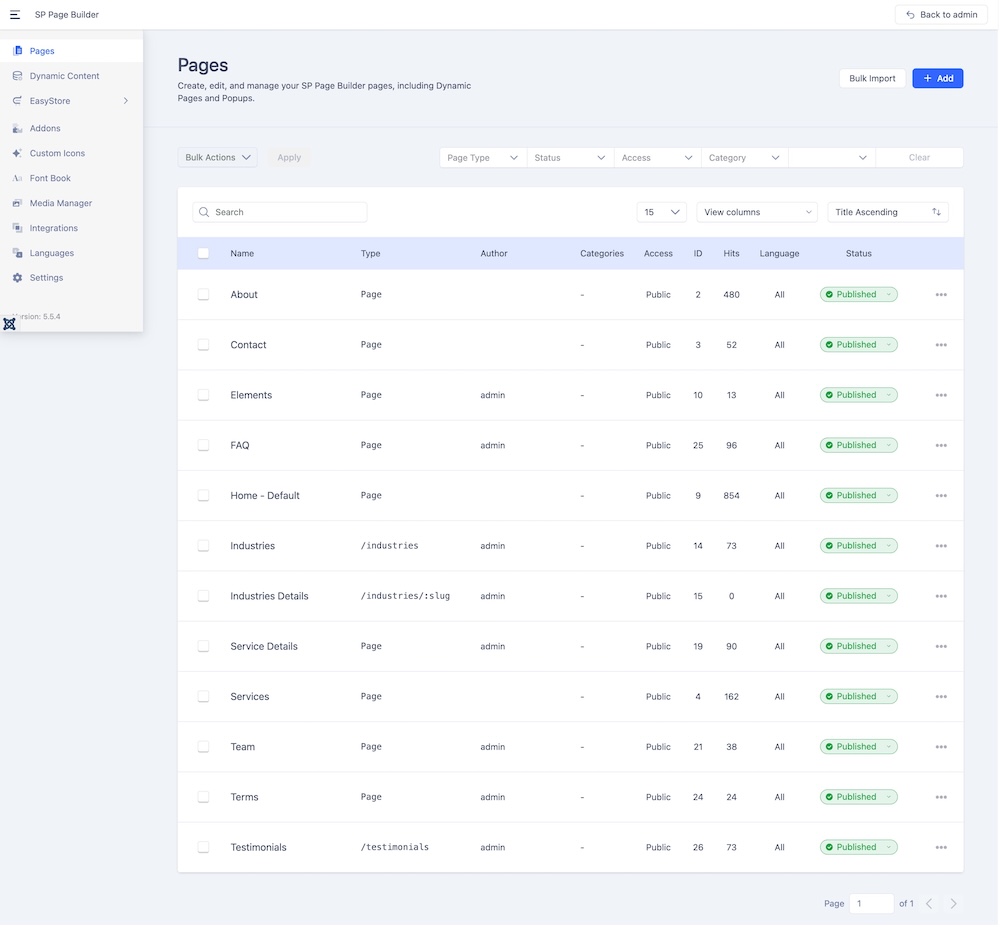Select the Contact page checkbox
The image size is (1000, 927).
[204, 345]
